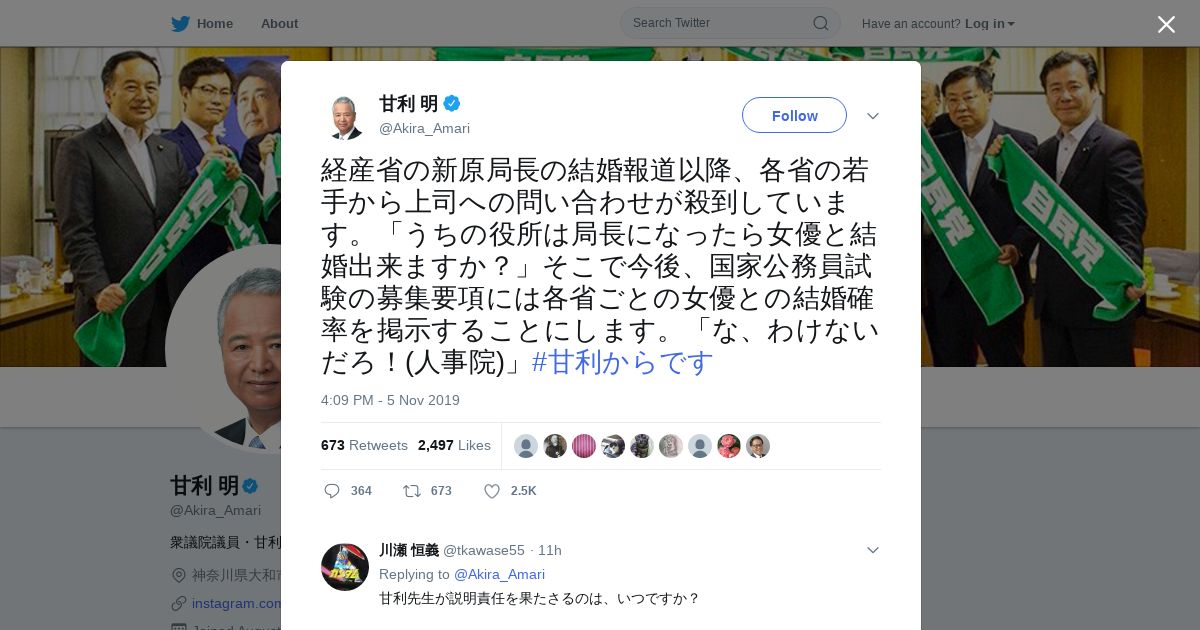Like the tweet with heart icon

[x=492, y=491]
